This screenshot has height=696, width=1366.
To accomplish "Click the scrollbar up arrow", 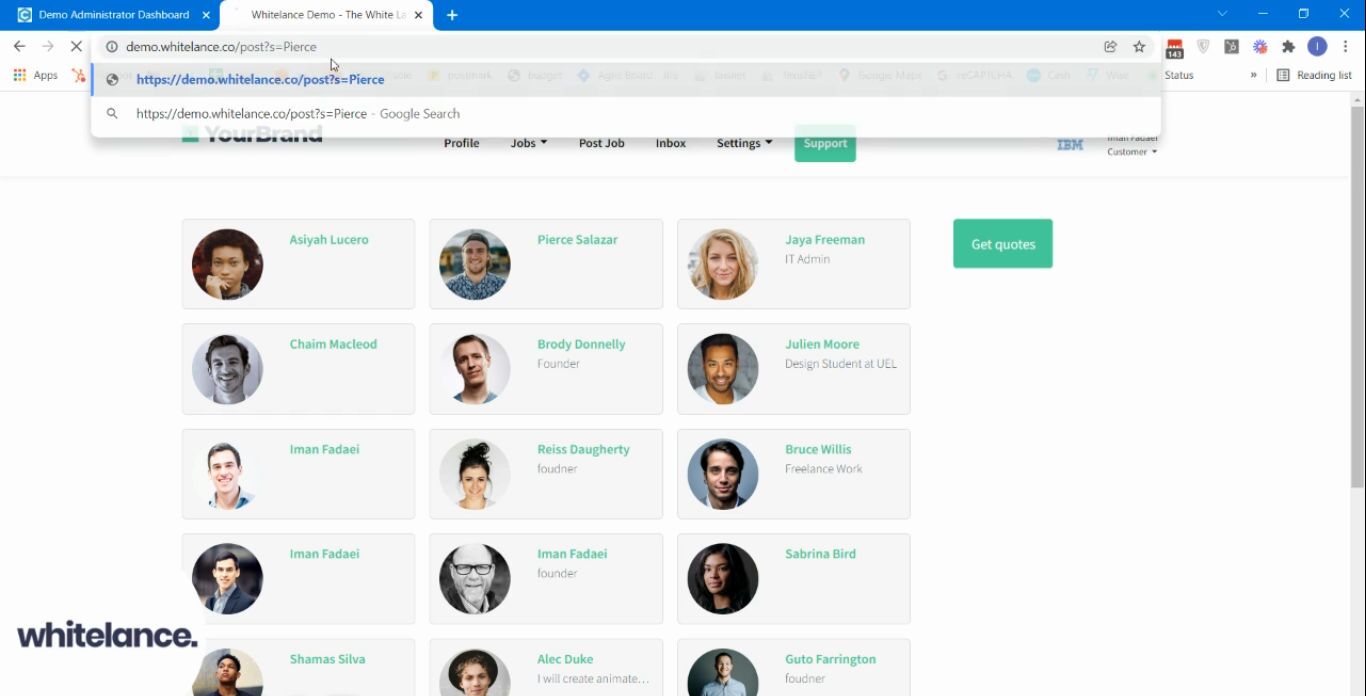I will [x=1357, y=99].
